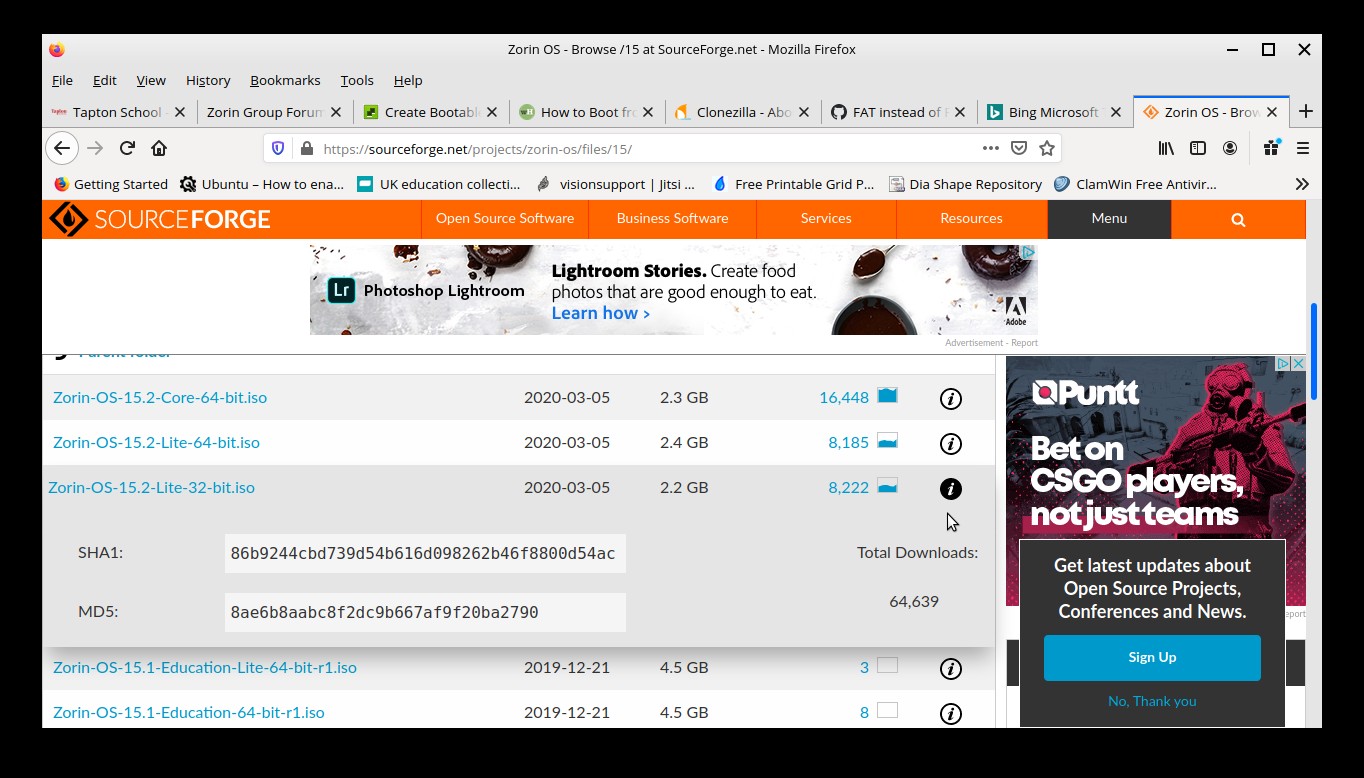Switch to the Clonezilla tab
This screenshot has width=1364, height=778.
742,112
